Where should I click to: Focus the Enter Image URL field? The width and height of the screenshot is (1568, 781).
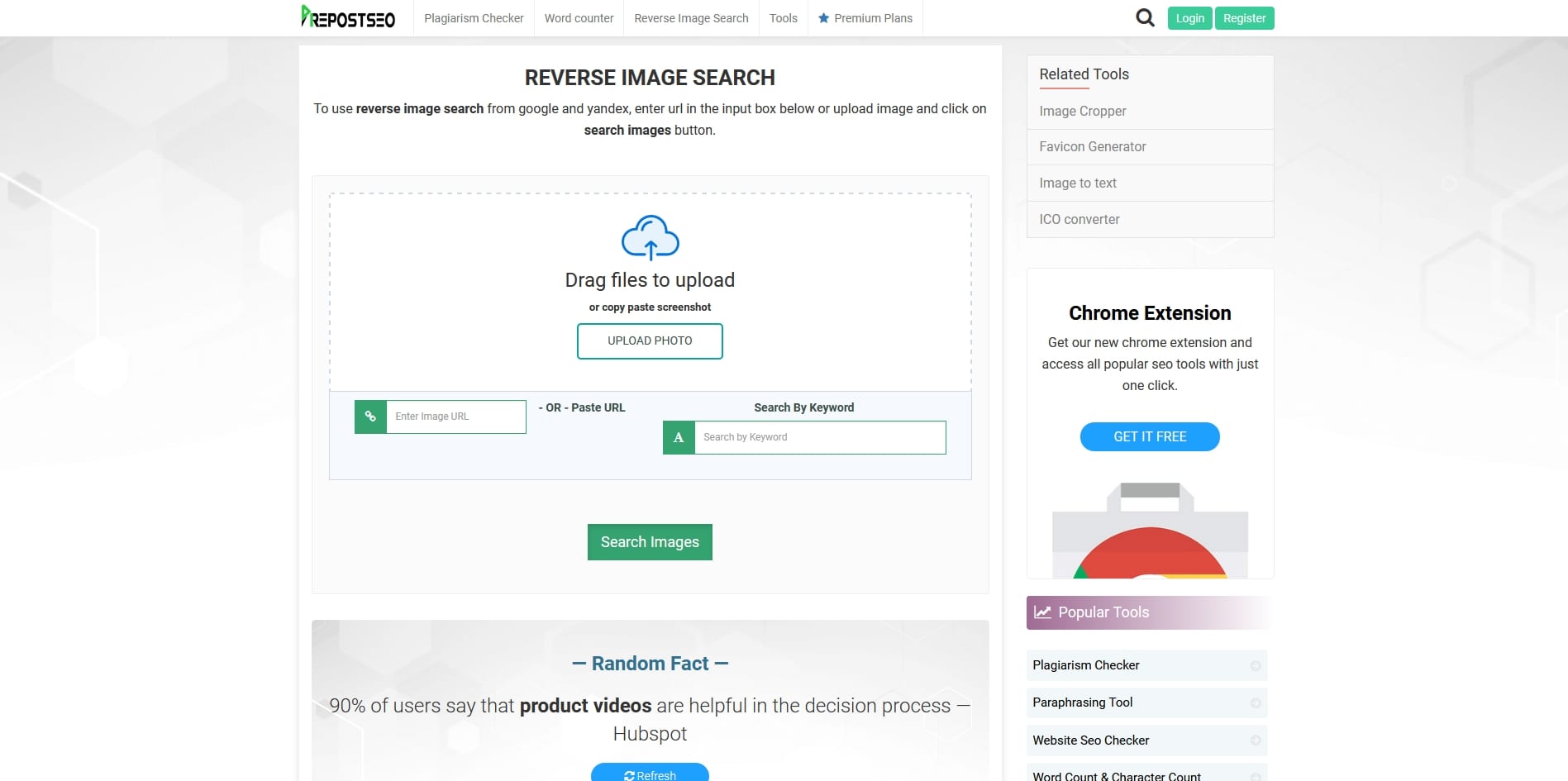pyautogui.click(x=455, y=417)
